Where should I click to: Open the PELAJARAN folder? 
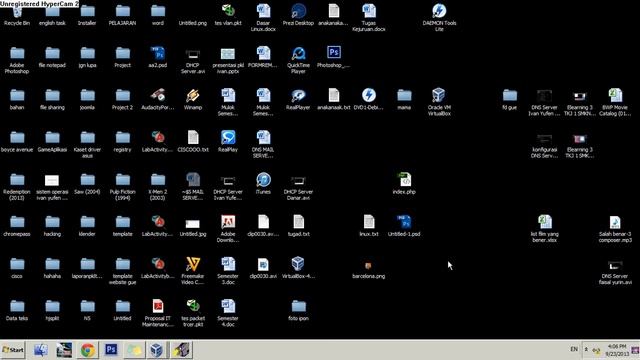click(x=122, y=16)
